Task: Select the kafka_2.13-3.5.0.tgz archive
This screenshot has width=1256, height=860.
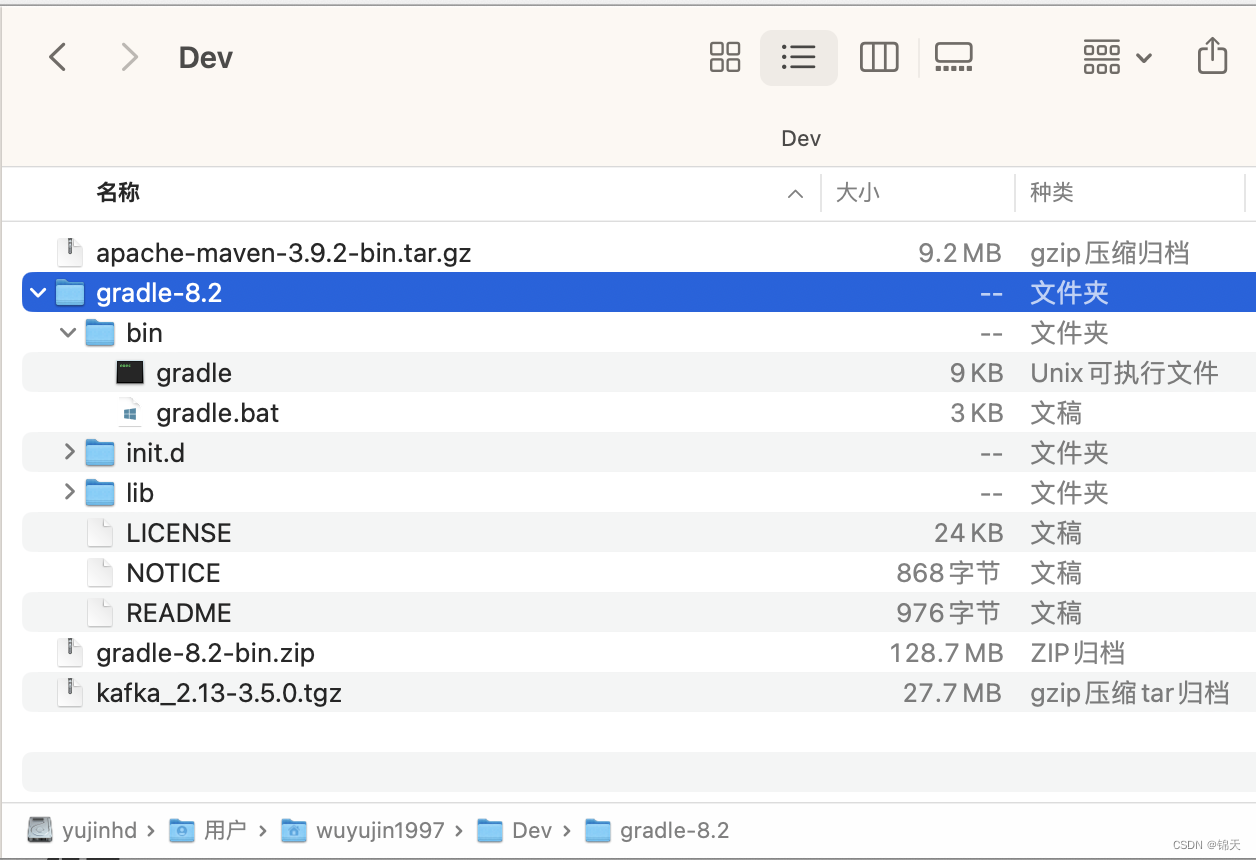Action: tap(218, 692)
